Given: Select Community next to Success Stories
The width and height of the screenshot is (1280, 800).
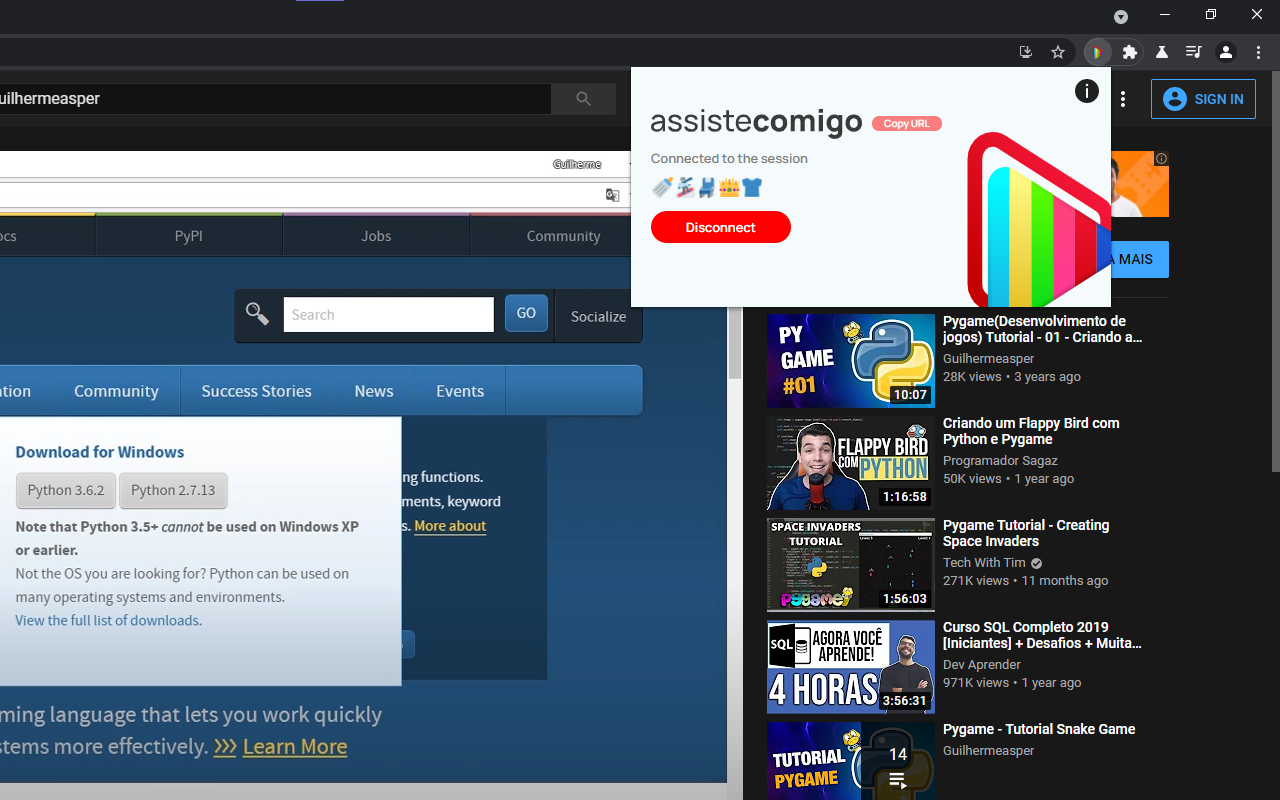Looking at the screenshot, I should 116,391.
